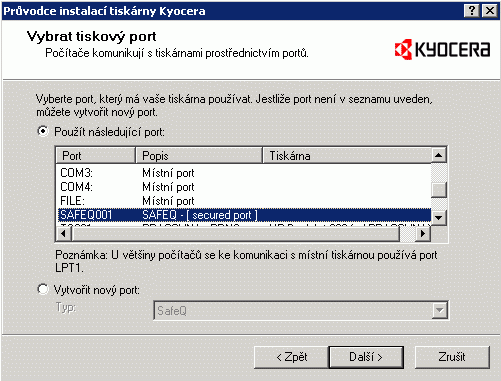
Task: Click the horizontal scroll right arrow
Action: (423, 234)
